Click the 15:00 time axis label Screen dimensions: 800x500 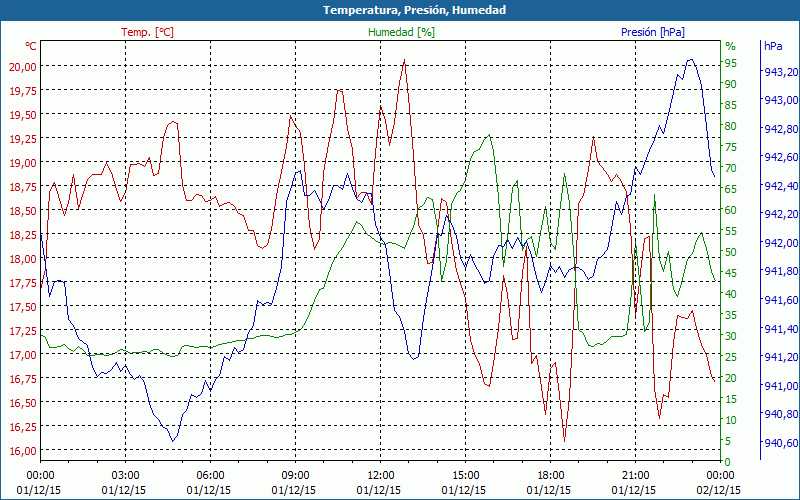[x=465, y=475]
